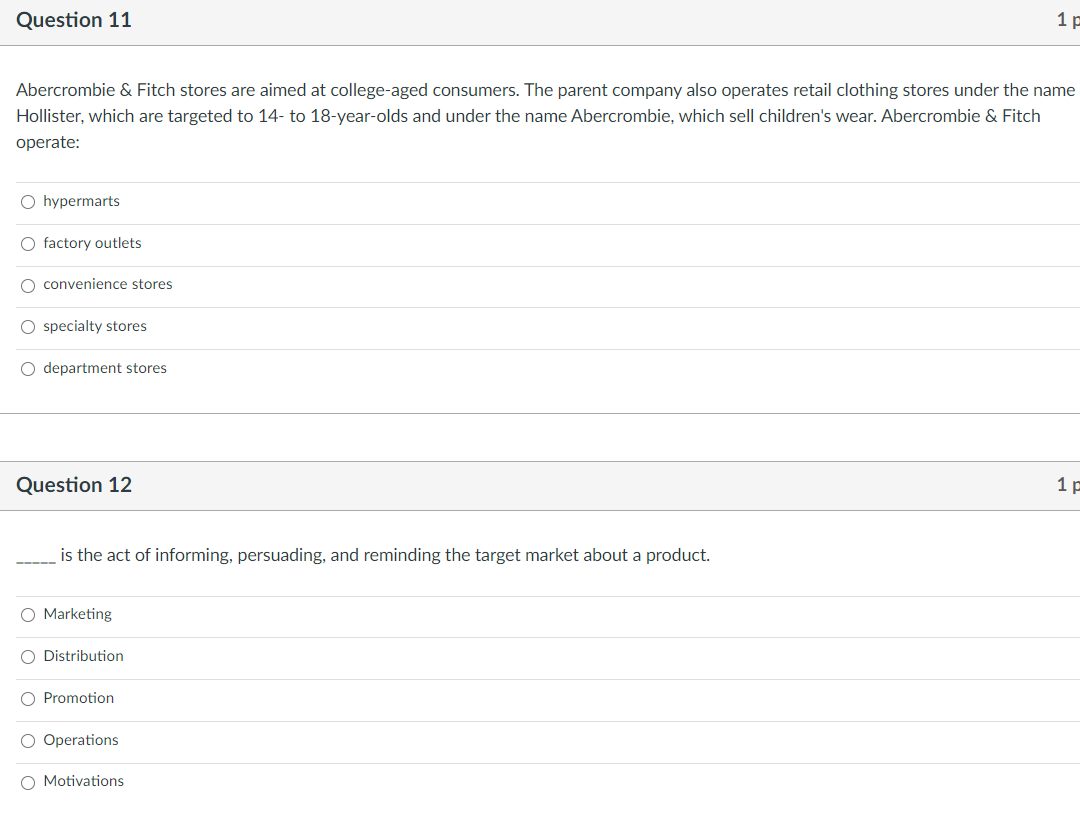Click the Question 11 points indicator
The image size is (1080, 820).
(x=1068, y=20)
